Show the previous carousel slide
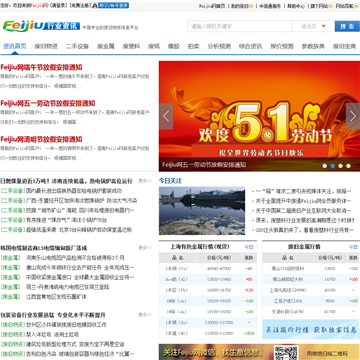The height and width of the screenshot is (360, 360). pos(166,116)
